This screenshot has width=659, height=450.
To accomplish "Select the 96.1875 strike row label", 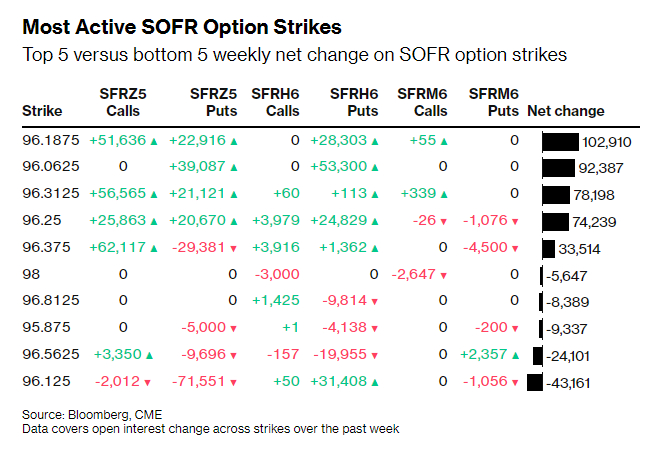I will 50,142.
